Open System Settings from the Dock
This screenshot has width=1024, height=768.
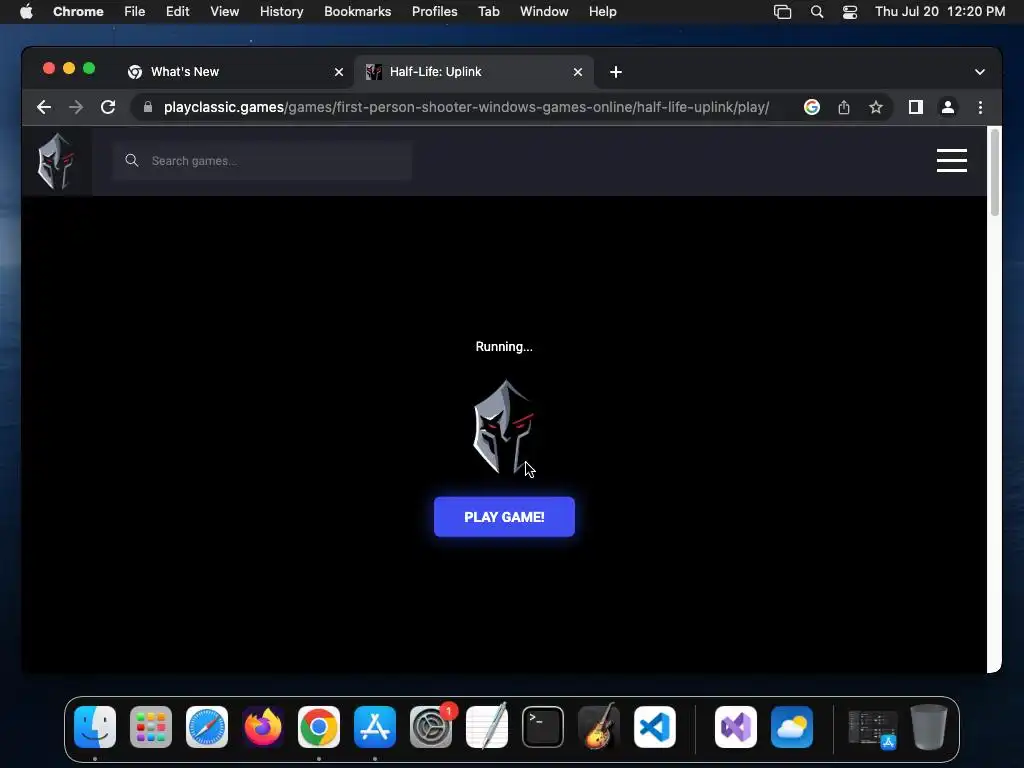(431, 727)
